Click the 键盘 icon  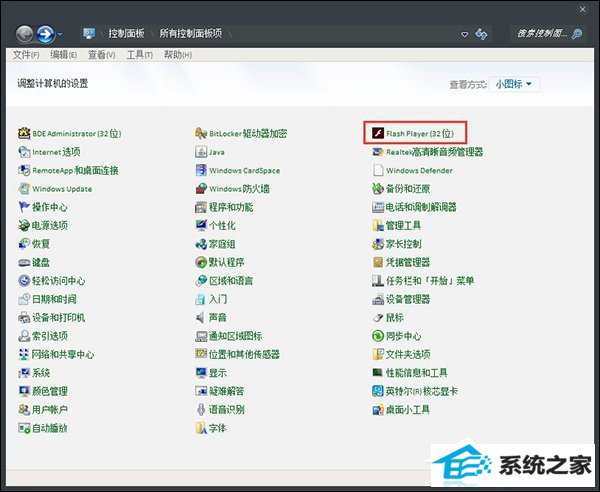click(24, 262)
